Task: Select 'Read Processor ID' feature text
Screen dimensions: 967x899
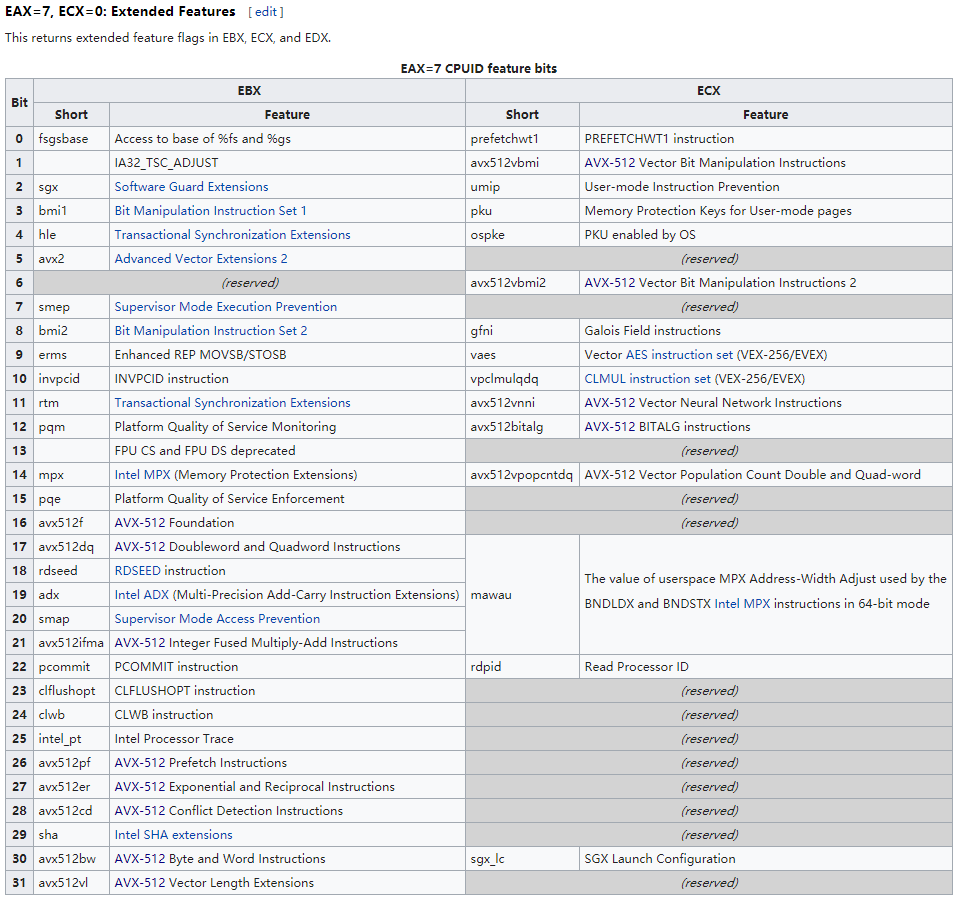Action: tap(636, 667)
